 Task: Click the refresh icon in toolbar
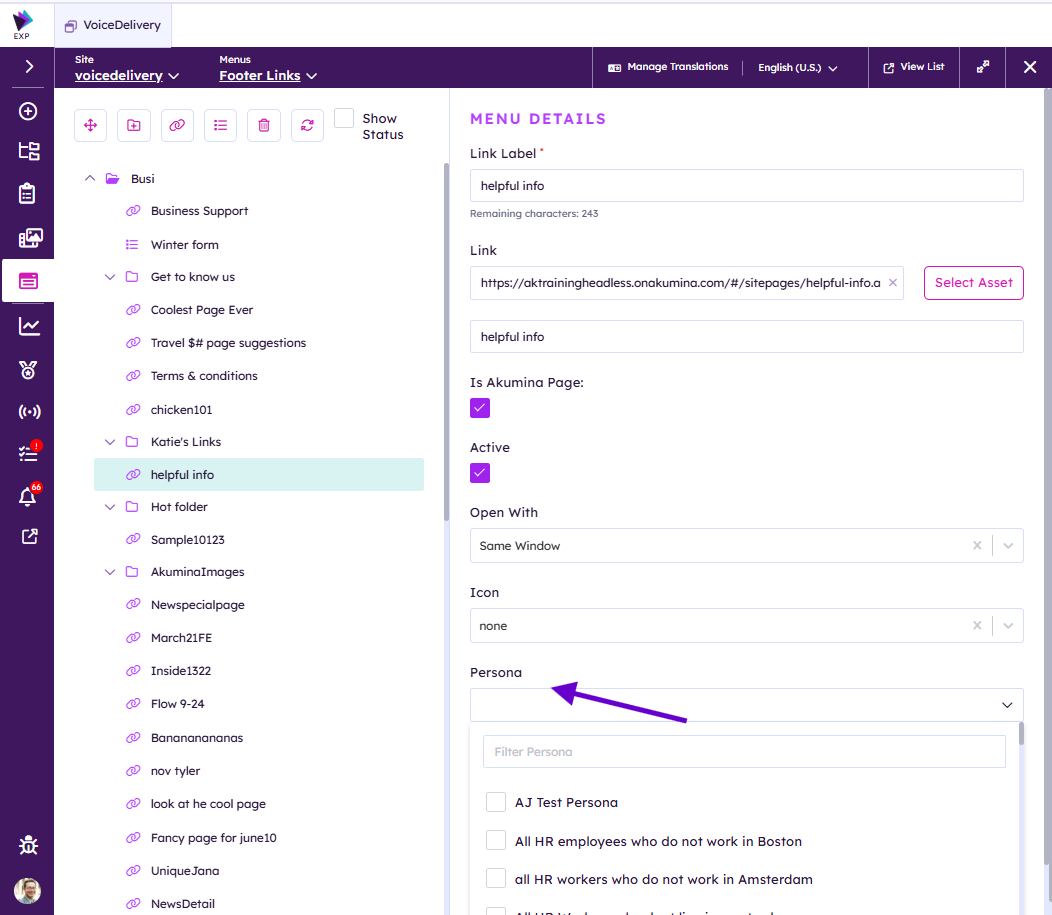coord(307,125)
